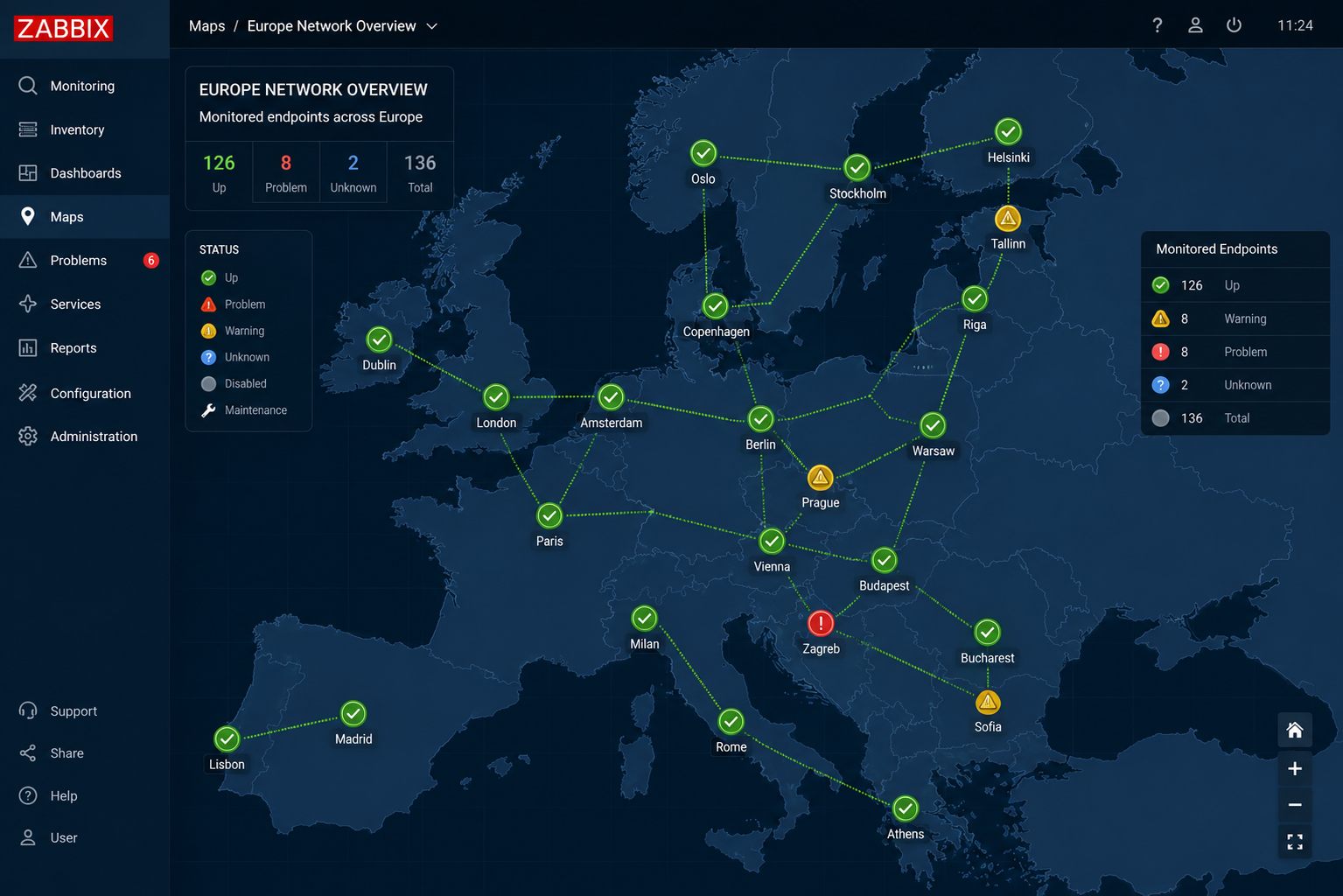Viewport: 1343px width, 896px height.
Task: Select the Copenhagen node icon
Action: coord(716,306)
